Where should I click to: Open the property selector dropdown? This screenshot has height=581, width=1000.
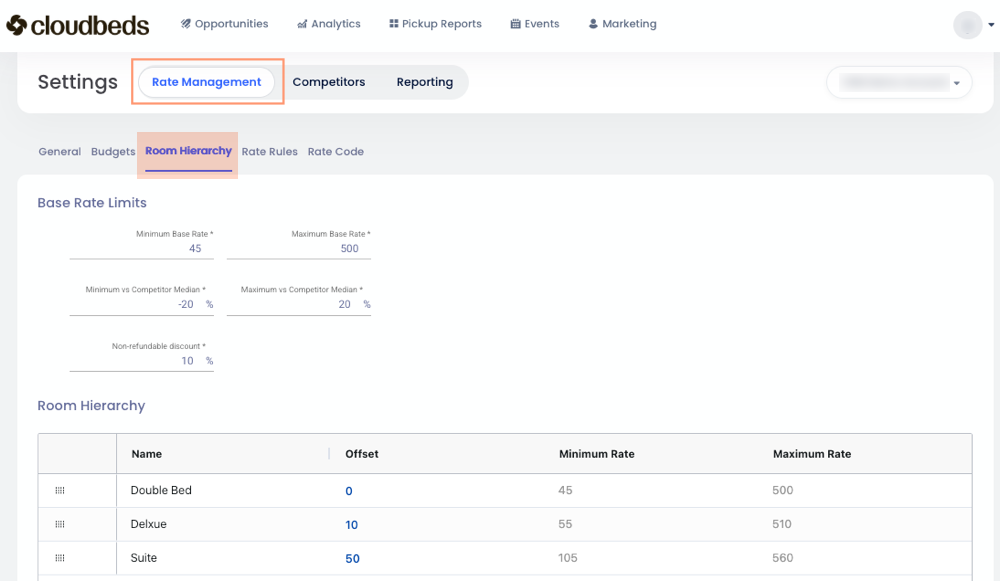point(899,83)
